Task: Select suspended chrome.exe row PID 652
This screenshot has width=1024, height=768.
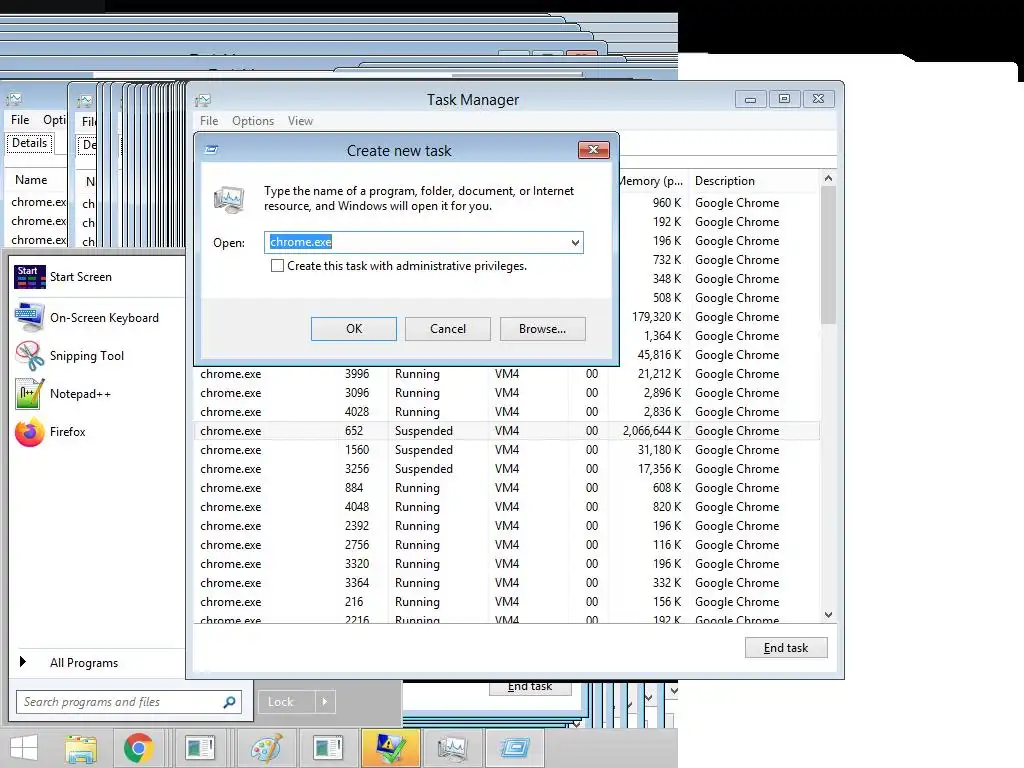Action: point(507,431)
